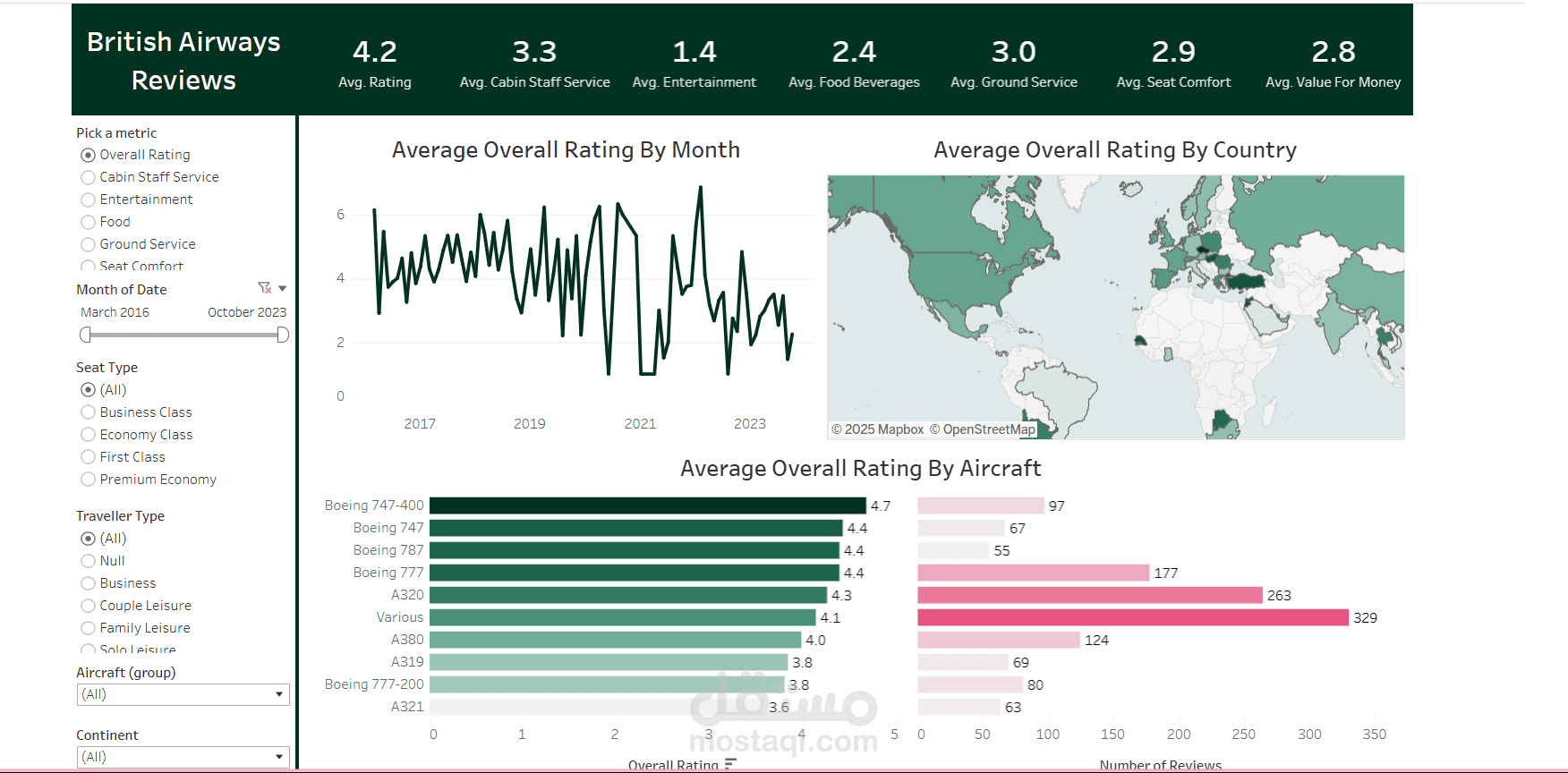Select the A319 rating bar
1568x773 pixels.
pyautogui.click(x=609, y=662)
